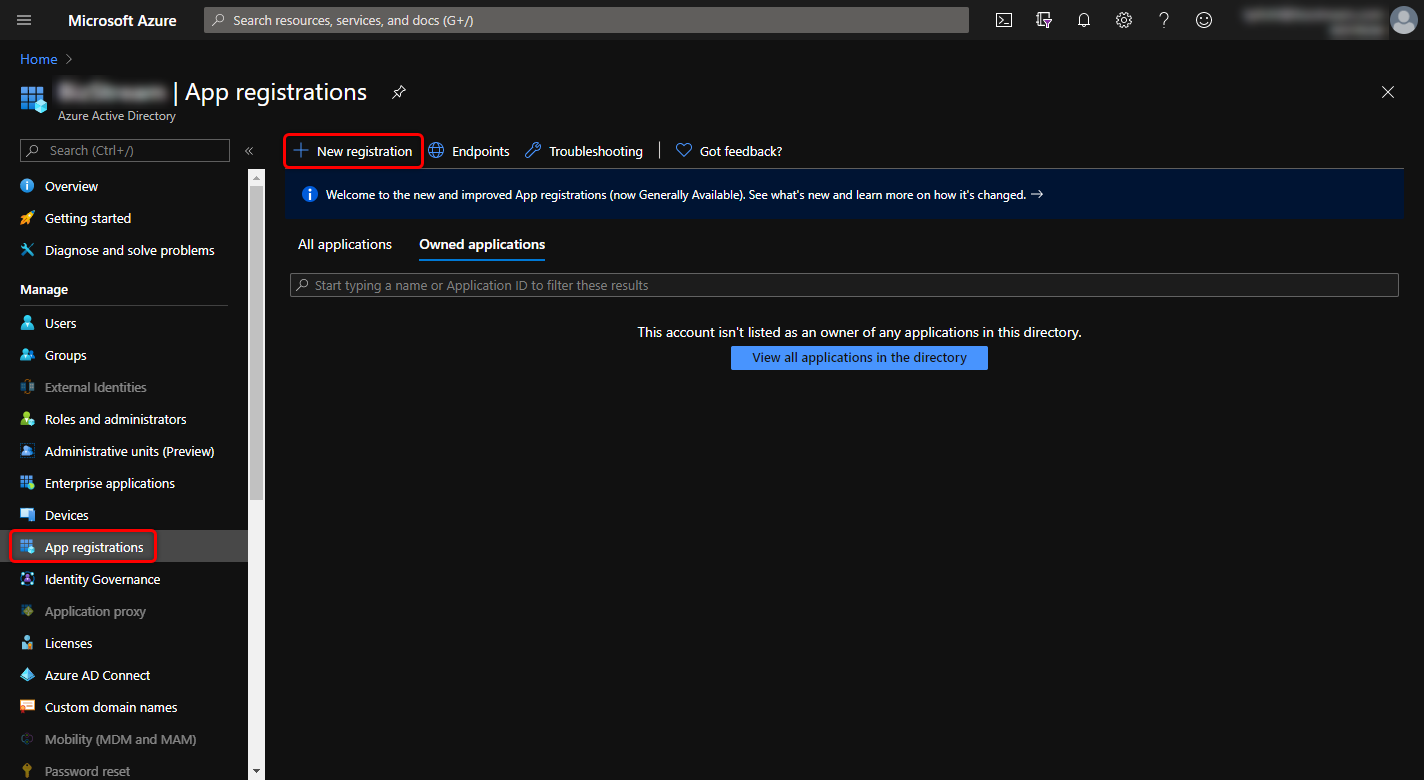Open the help question mark menu
Viewport: 1424px width, 780px height.
point(1164,20)
